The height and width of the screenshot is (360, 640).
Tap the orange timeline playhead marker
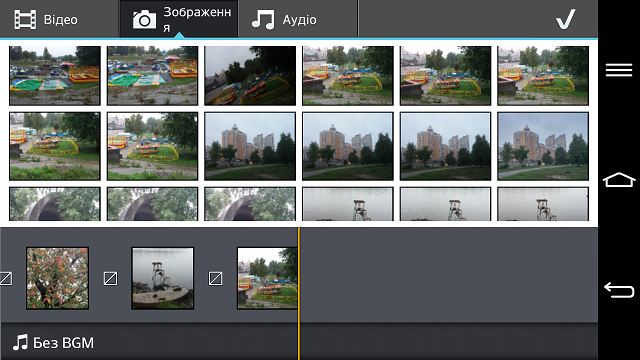click(x=299, y=294)
